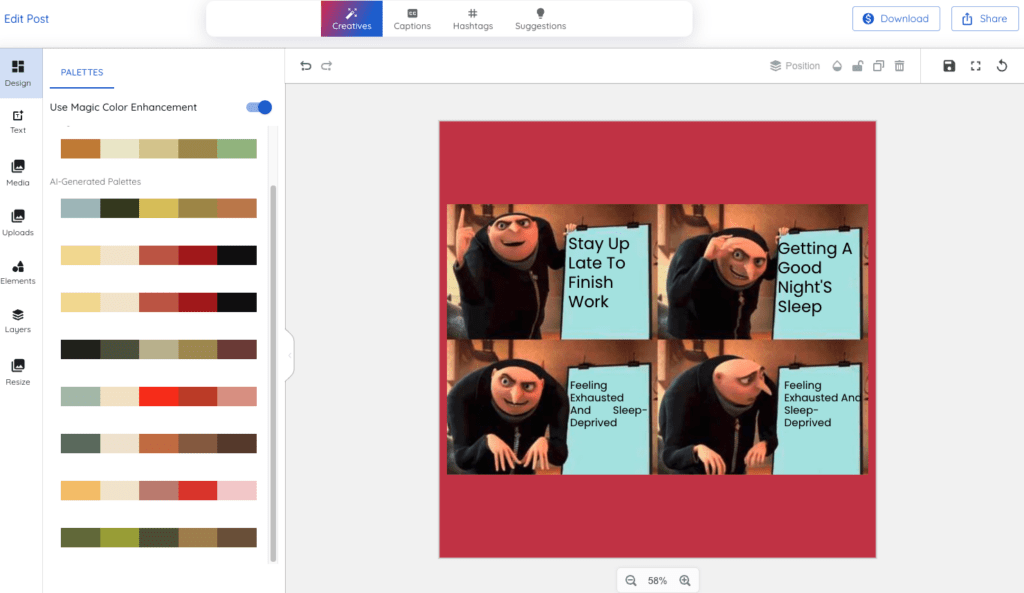Viewport: 1024px width, 593px height.
Task: Click the Share button
Action: (985, 19)
